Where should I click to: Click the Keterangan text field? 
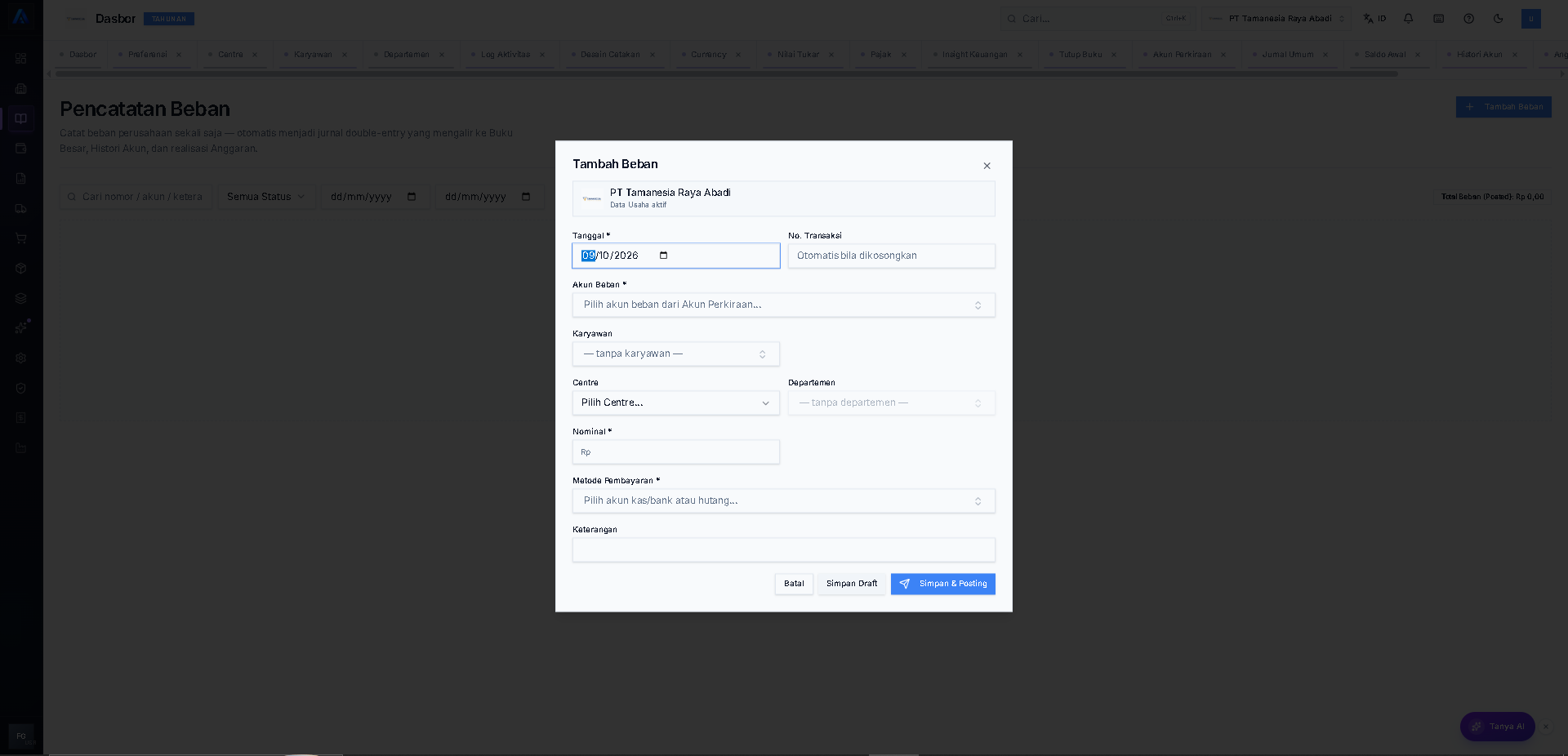tap(783, 549)
